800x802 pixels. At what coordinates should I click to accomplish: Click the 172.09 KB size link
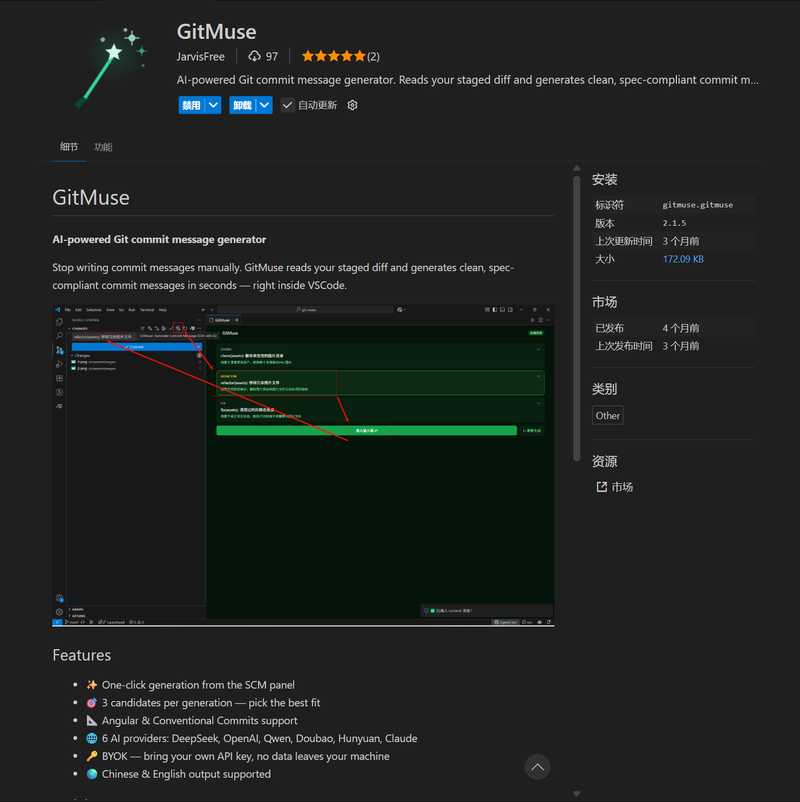pyautogui.click(x=683, y=259)
